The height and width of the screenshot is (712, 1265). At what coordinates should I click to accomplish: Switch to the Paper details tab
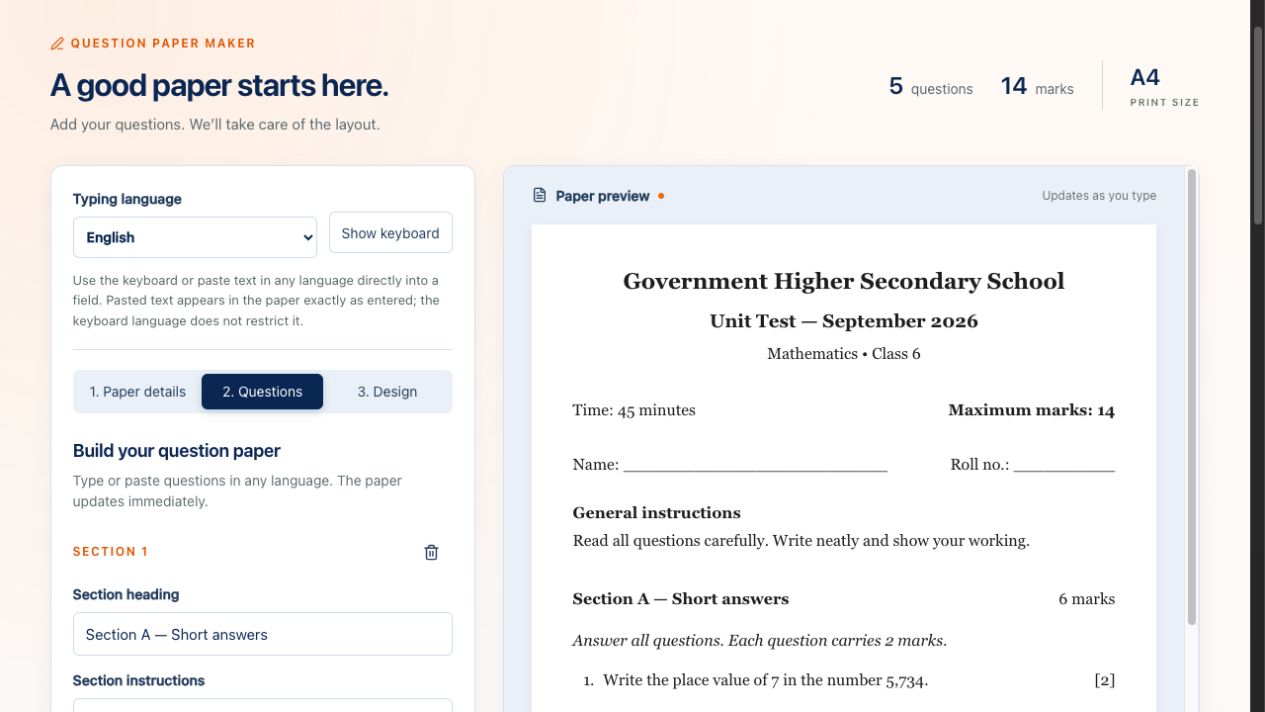pos(138,392)
